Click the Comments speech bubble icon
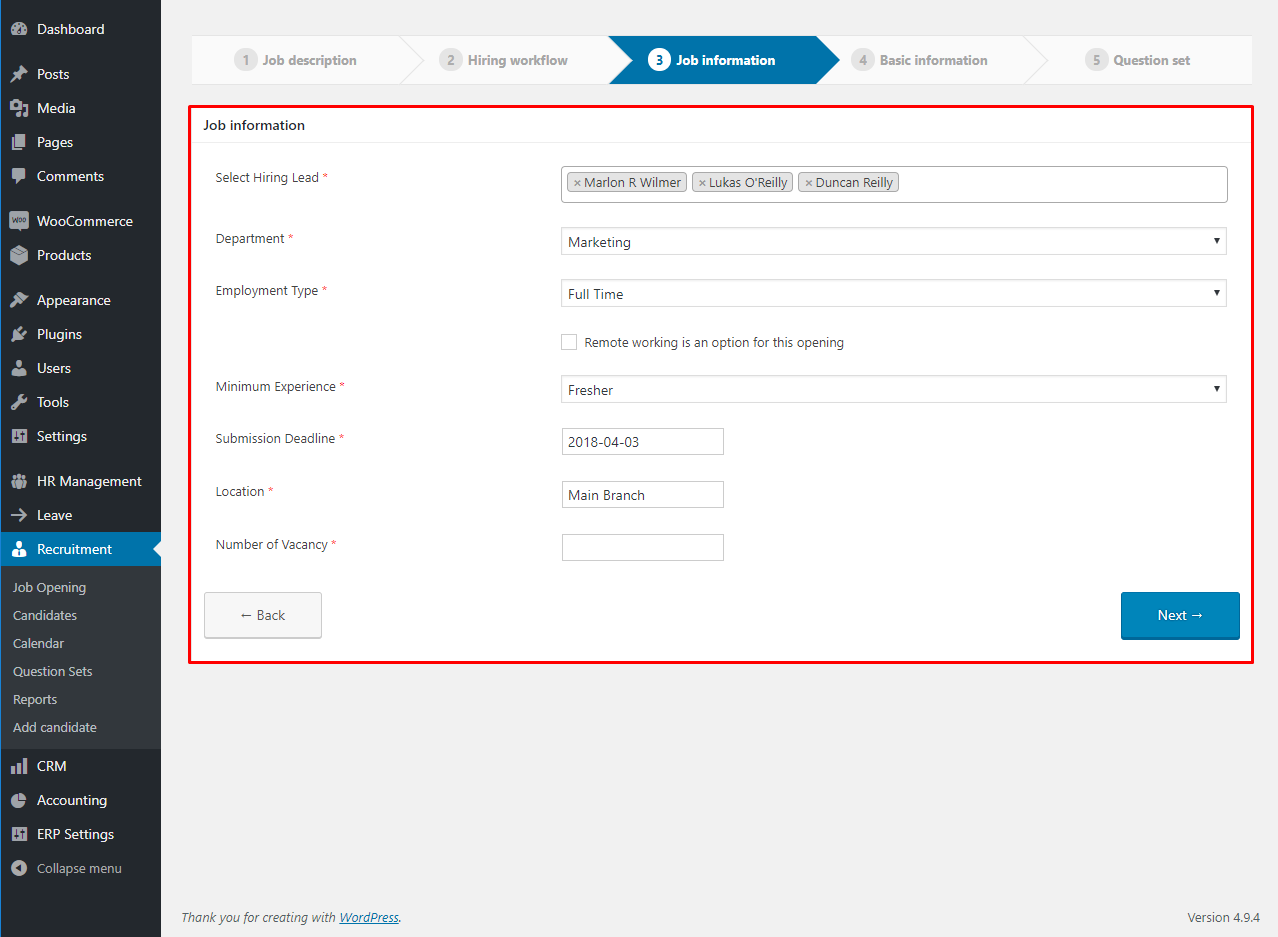 (19, 176)
